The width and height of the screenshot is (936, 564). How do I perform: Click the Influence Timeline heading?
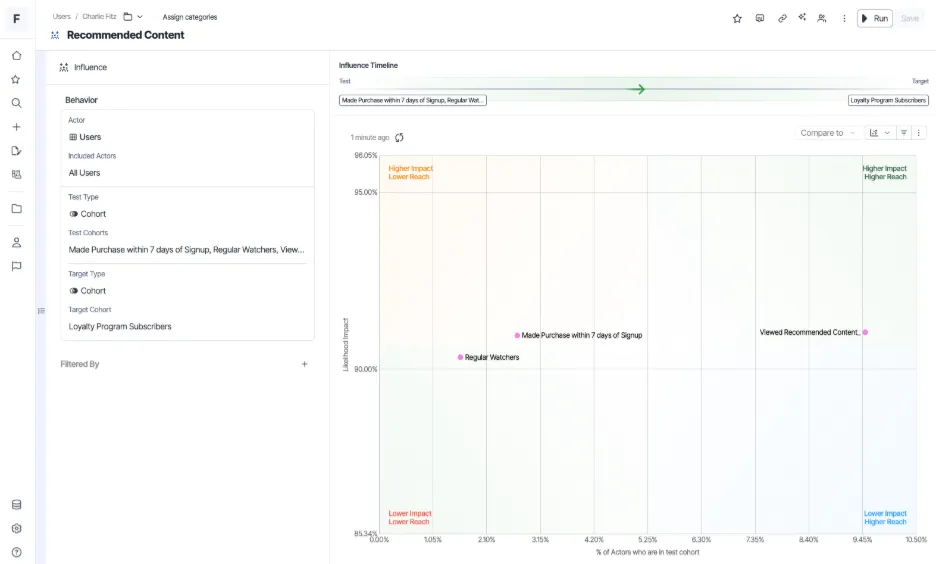click(x=368, y=66)
